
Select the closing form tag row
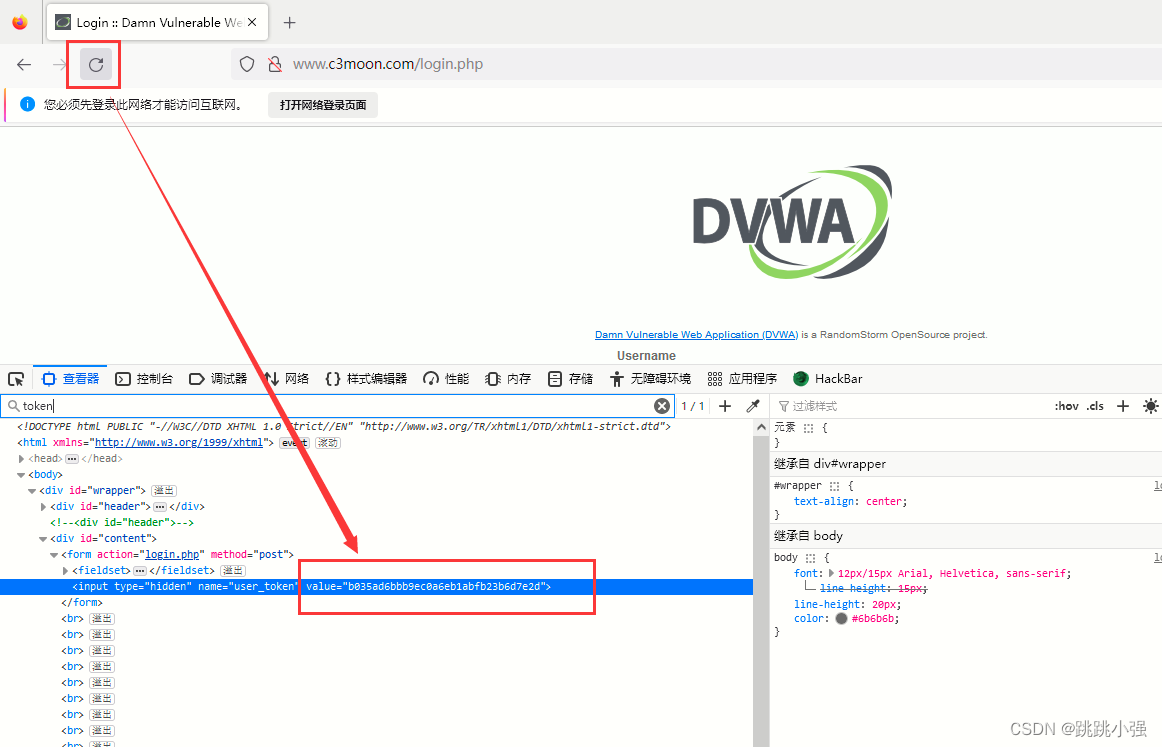(x=82, y=602)
